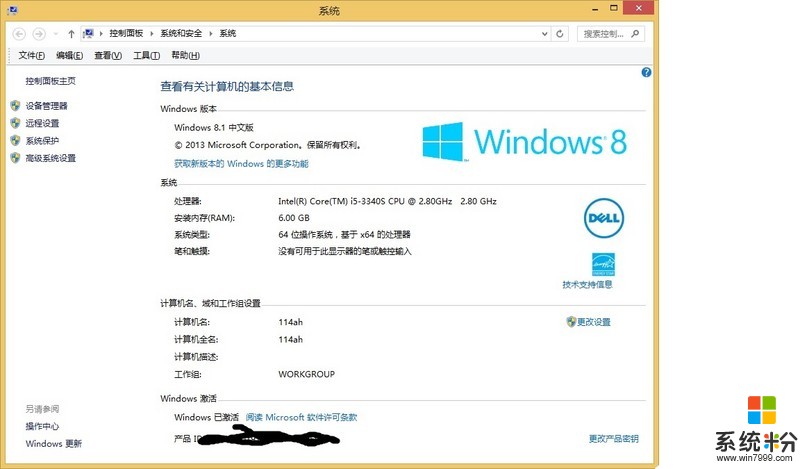This screenshot has height=469, width=800.
Task: Open the 编辑(E) menu
Action: (69, 55)
